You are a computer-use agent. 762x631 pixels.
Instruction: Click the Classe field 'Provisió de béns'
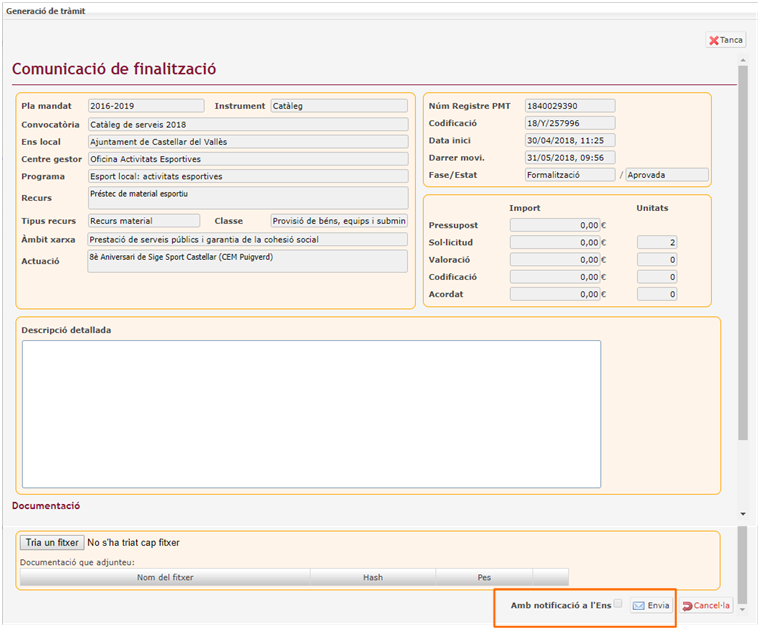[x=339, y=221]
